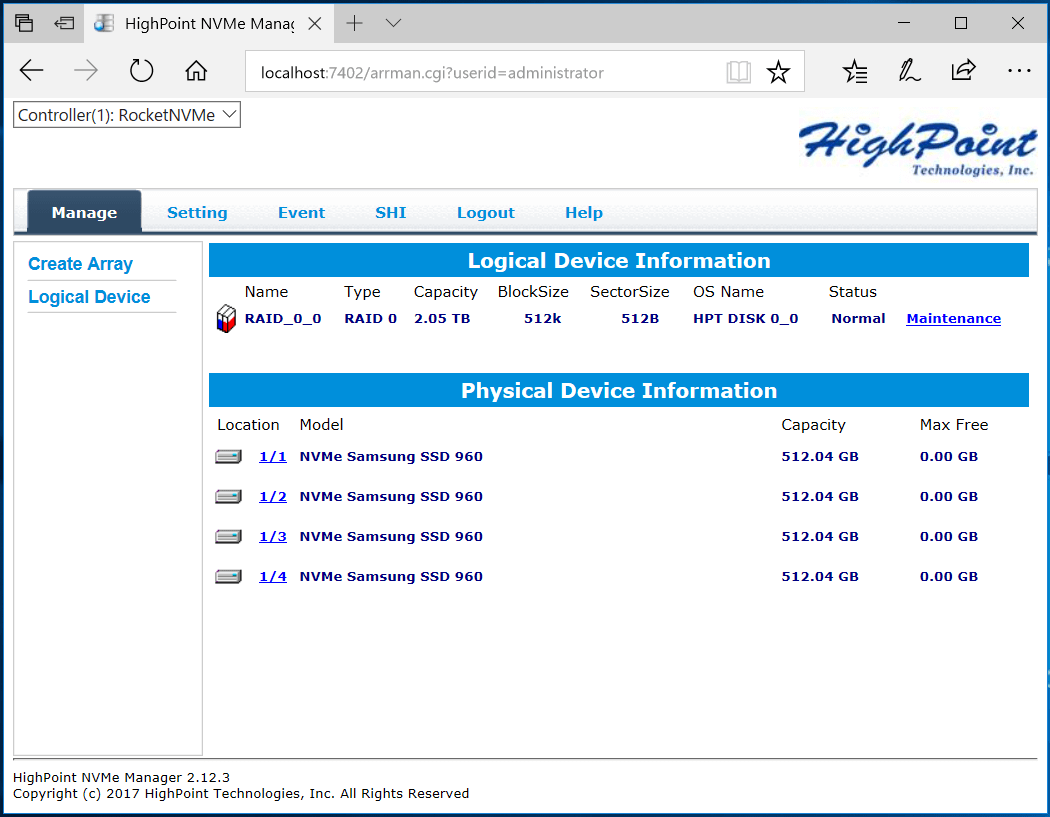Open the Controller(1): RocketNVMe dropdown

127,115
